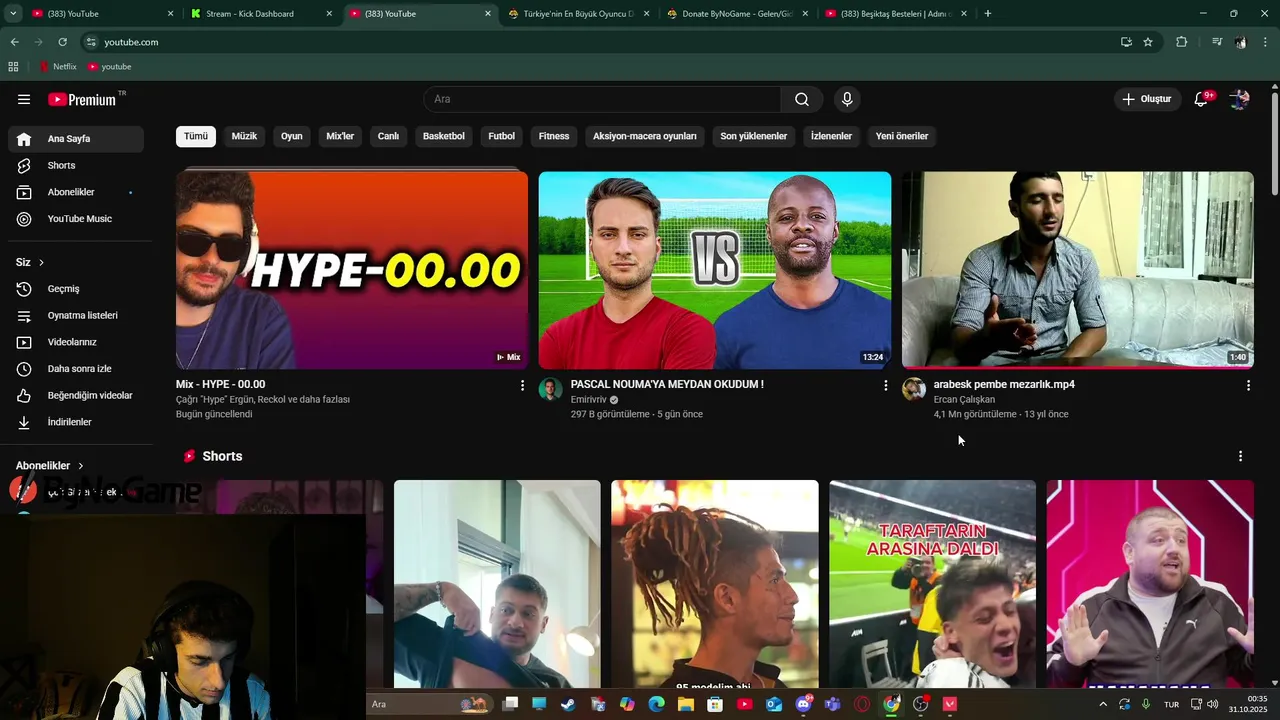Select the Son yüklenenler chip
1280x720 pixels.
tap(754, 136)
